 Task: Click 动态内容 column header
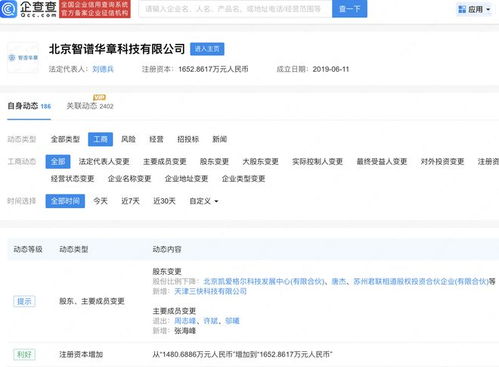point(167,249)
